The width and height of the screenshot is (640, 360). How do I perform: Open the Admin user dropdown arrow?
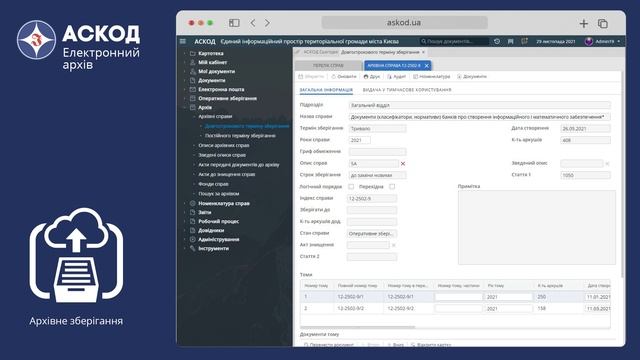click(x=619, y=41)
